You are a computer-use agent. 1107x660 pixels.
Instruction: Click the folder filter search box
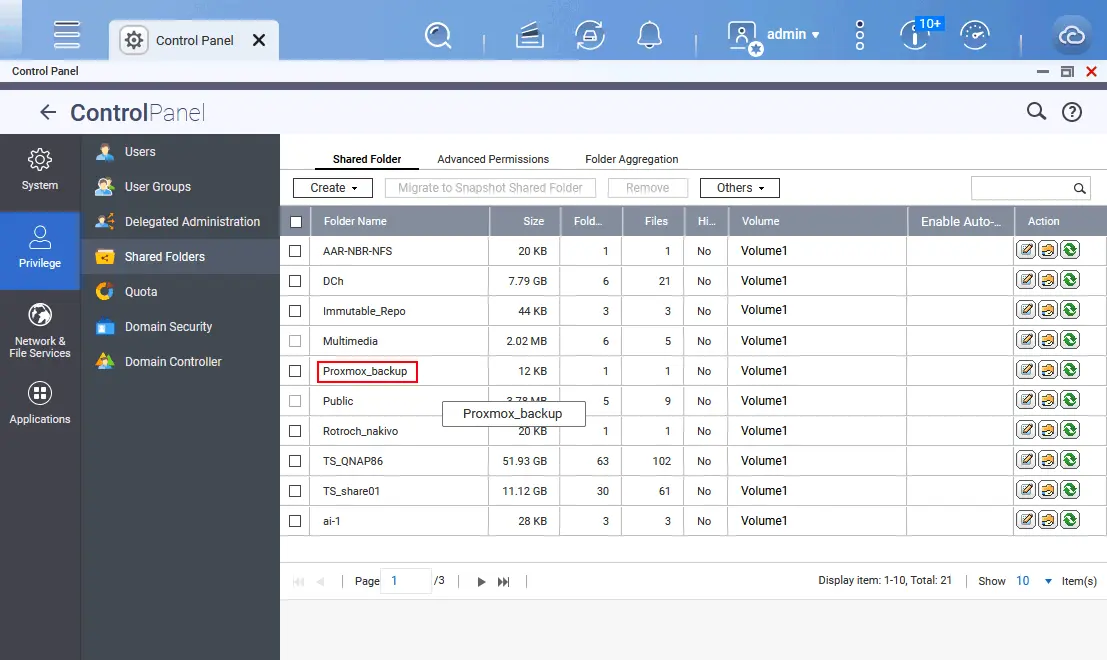tap(1031, 188)
